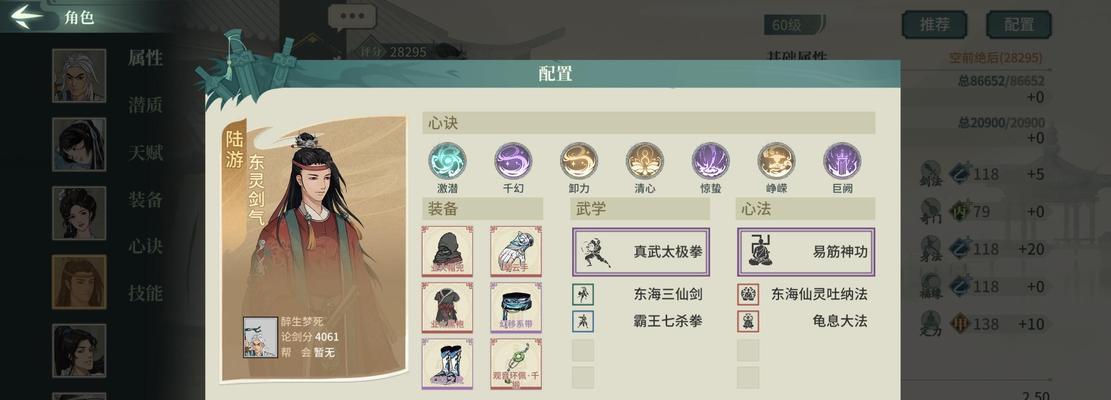1111x400 pixels.
Task: Click the gloves equipment slot
Action: 516,251
